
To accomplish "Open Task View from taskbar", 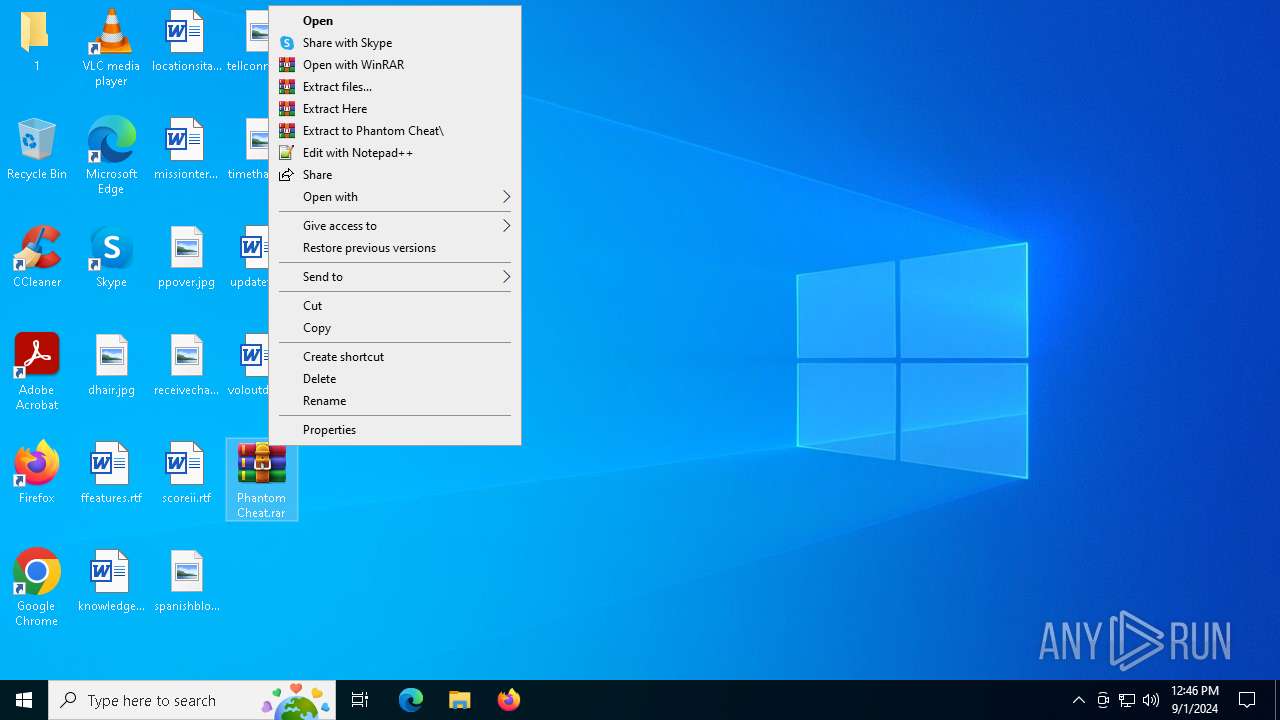I will click(360, 700).
